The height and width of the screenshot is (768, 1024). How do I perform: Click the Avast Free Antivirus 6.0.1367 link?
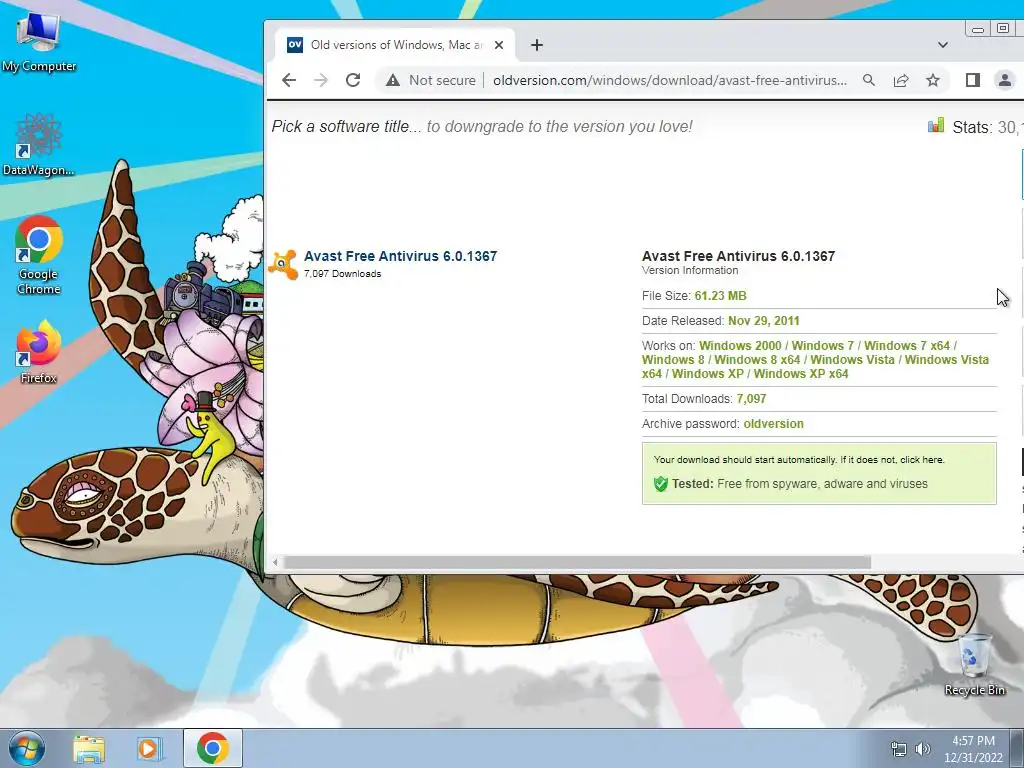point(400,256)
